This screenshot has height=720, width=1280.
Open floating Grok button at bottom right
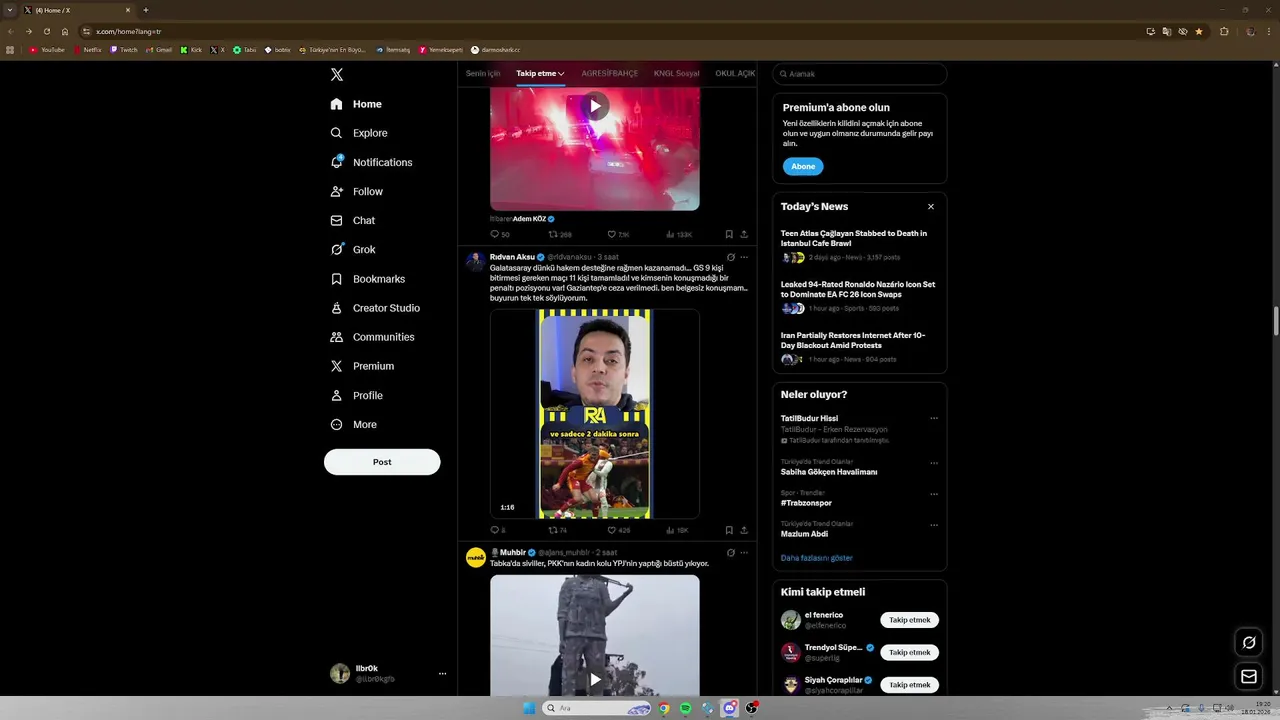(x=1248, y=643)
